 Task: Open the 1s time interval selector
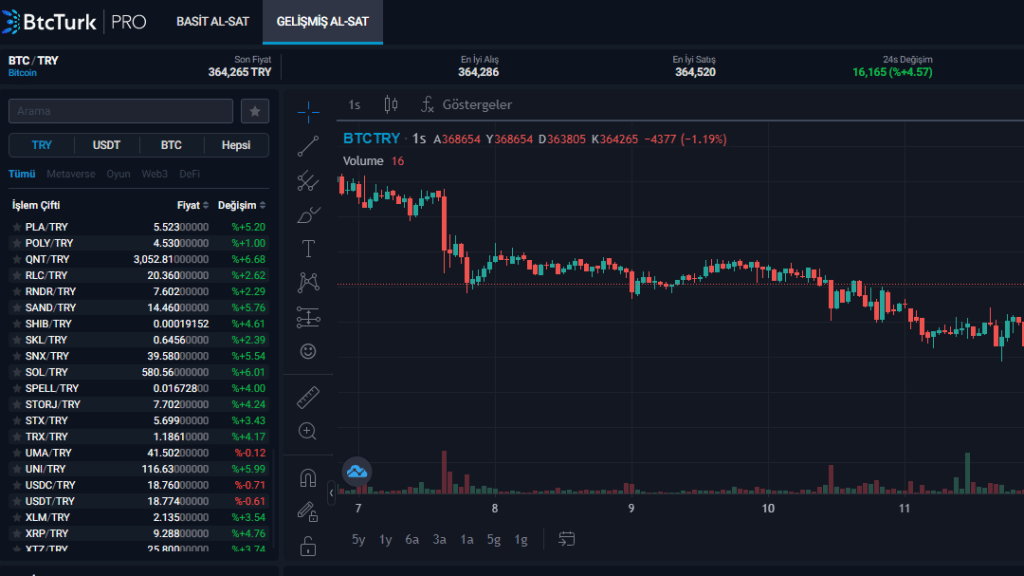354,104
